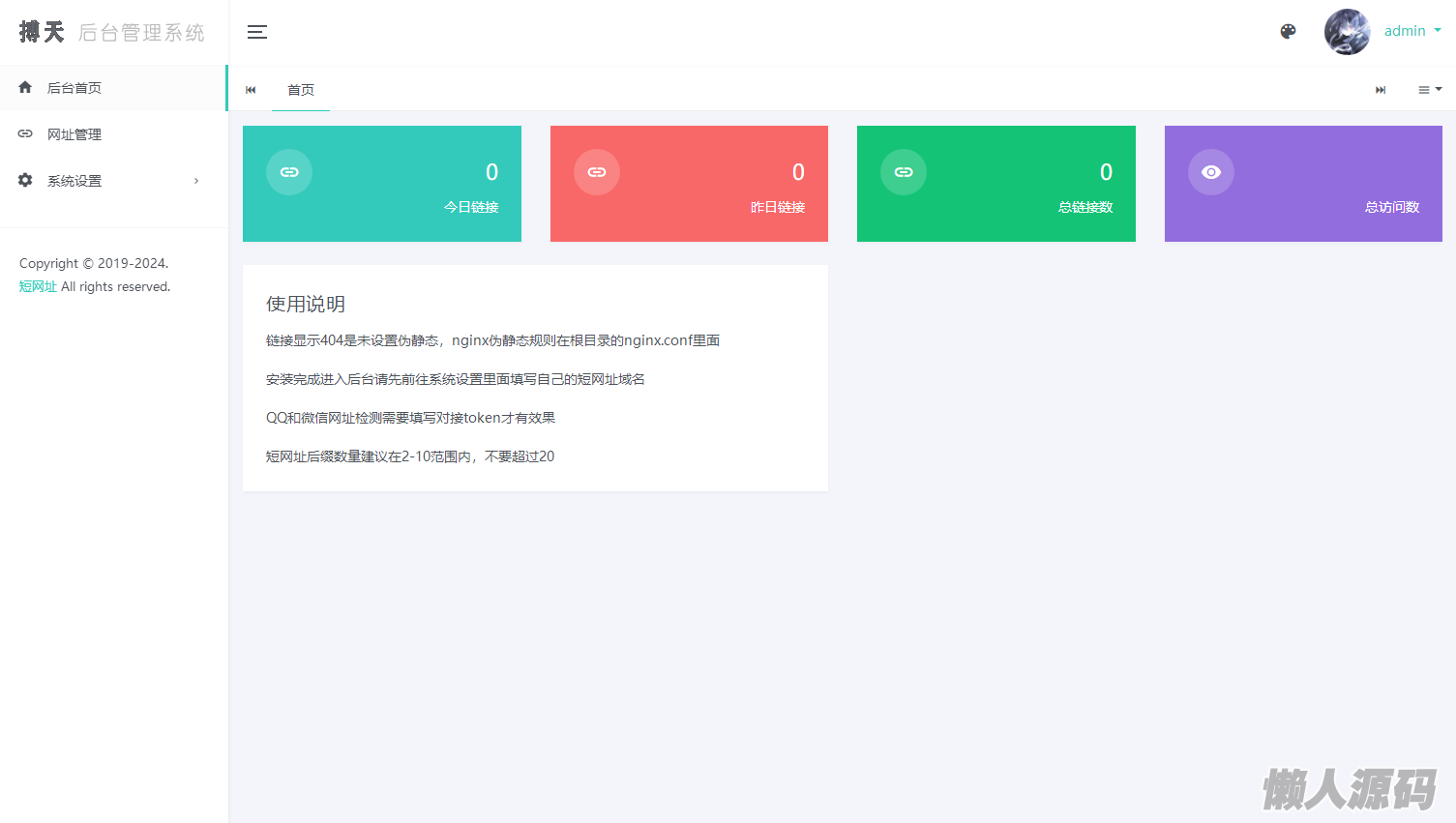This screenshot has height=823, width=1456.
Task: Click the line about 短网址后缀数量
Action: point(410,456)
